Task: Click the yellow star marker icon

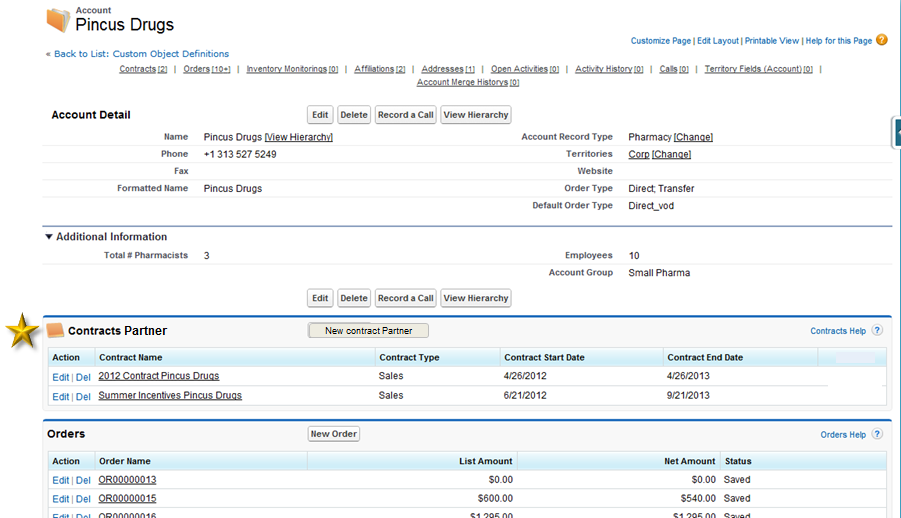Action: (21, 332)
